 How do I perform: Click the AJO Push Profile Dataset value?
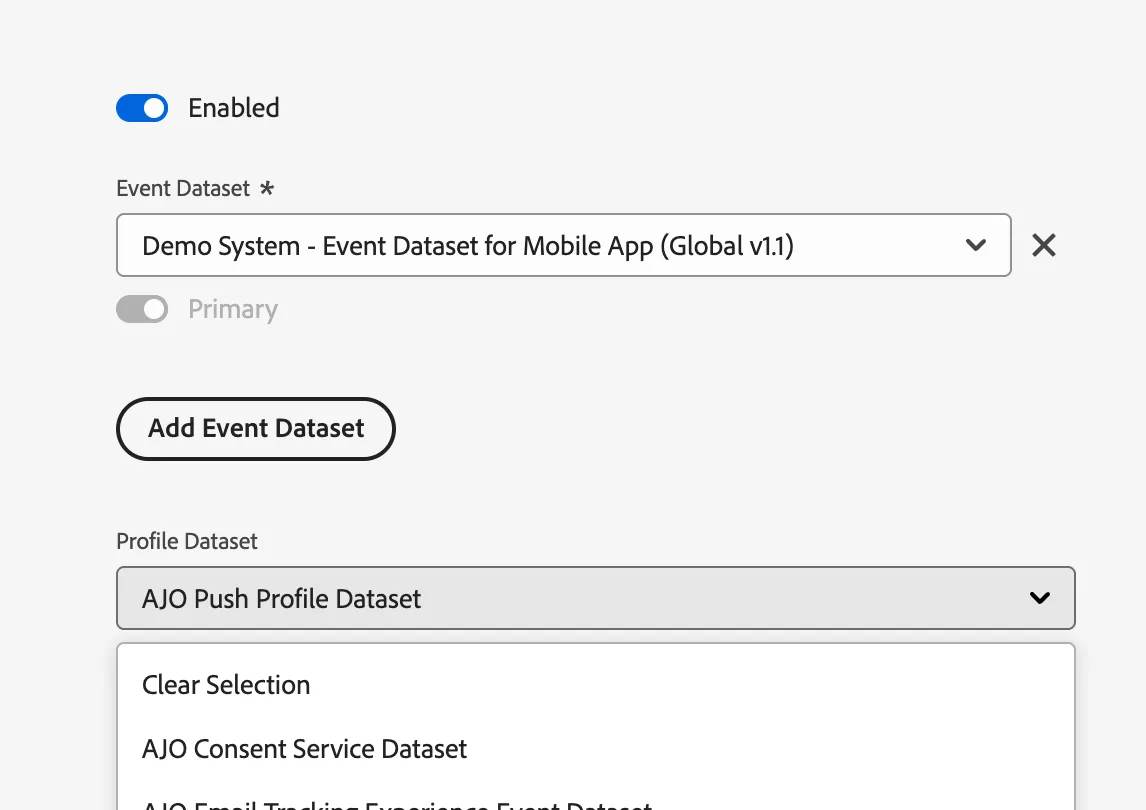pyautogui.click(x=281, y=599)
